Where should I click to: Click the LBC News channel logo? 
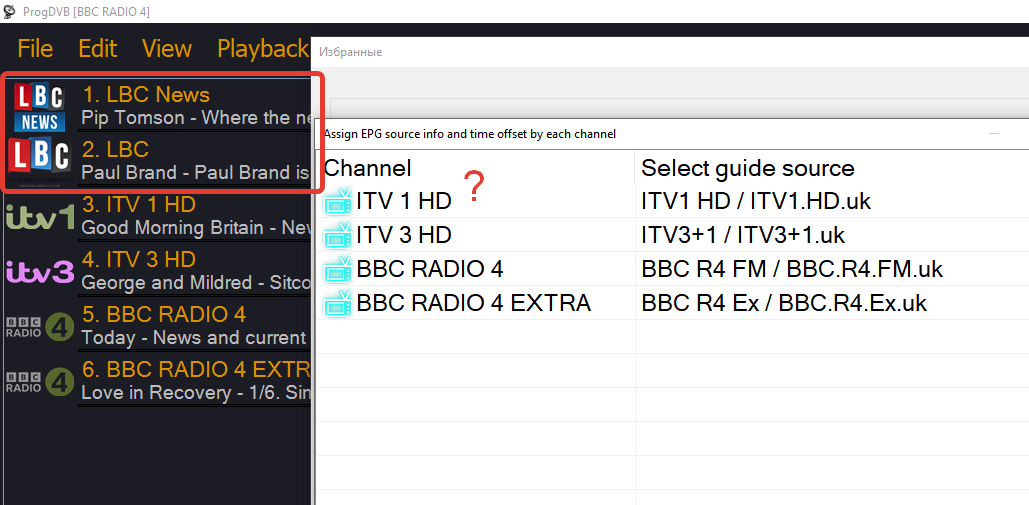tap(40, 107)
